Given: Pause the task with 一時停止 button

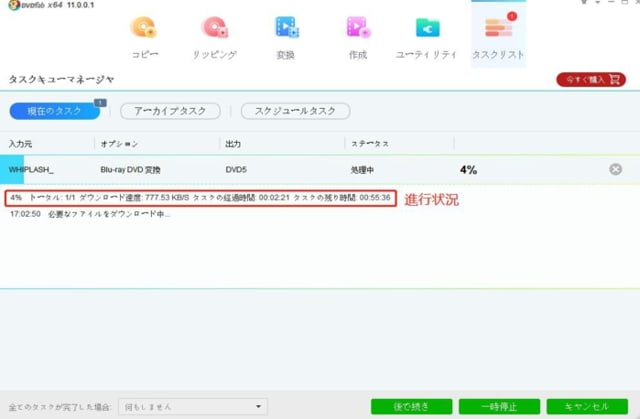Looking at the screenshot, I should [497, 406].
